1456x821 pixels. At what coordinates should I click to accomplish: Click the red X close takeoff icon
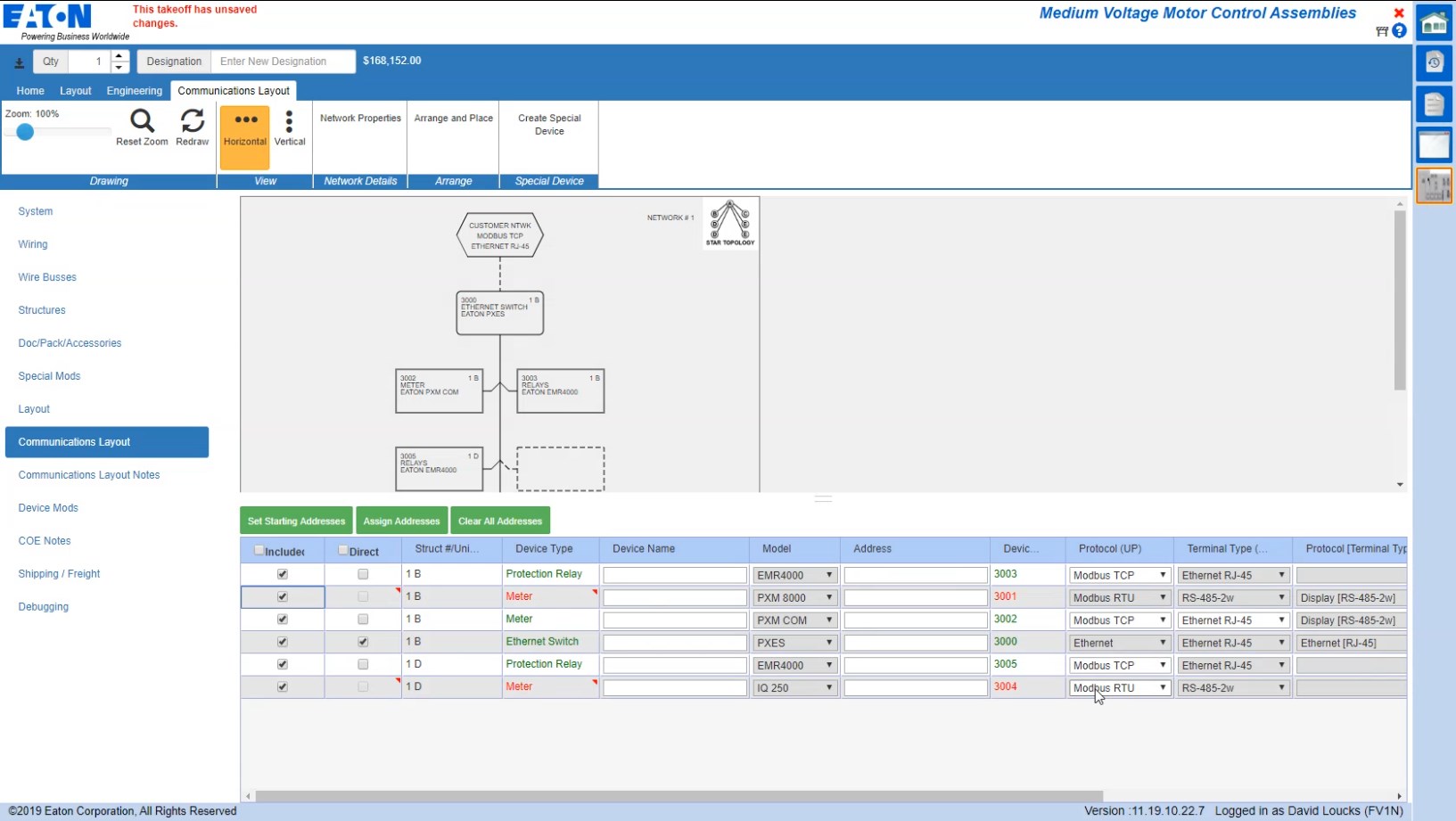(1399, 12)
